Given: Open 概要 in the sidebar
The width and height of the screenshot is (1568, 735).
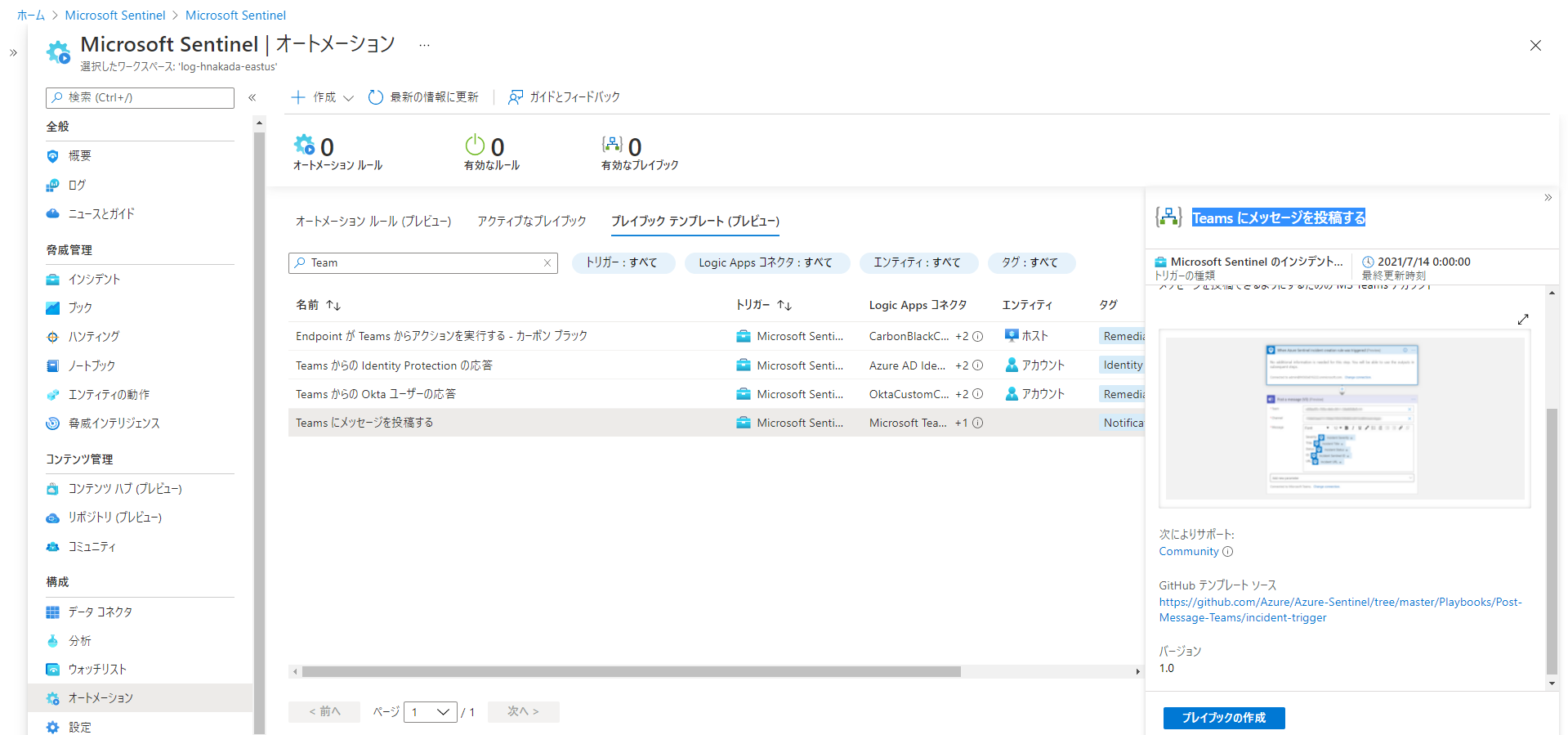Looking at the screenshot, I should pos(79,156).
